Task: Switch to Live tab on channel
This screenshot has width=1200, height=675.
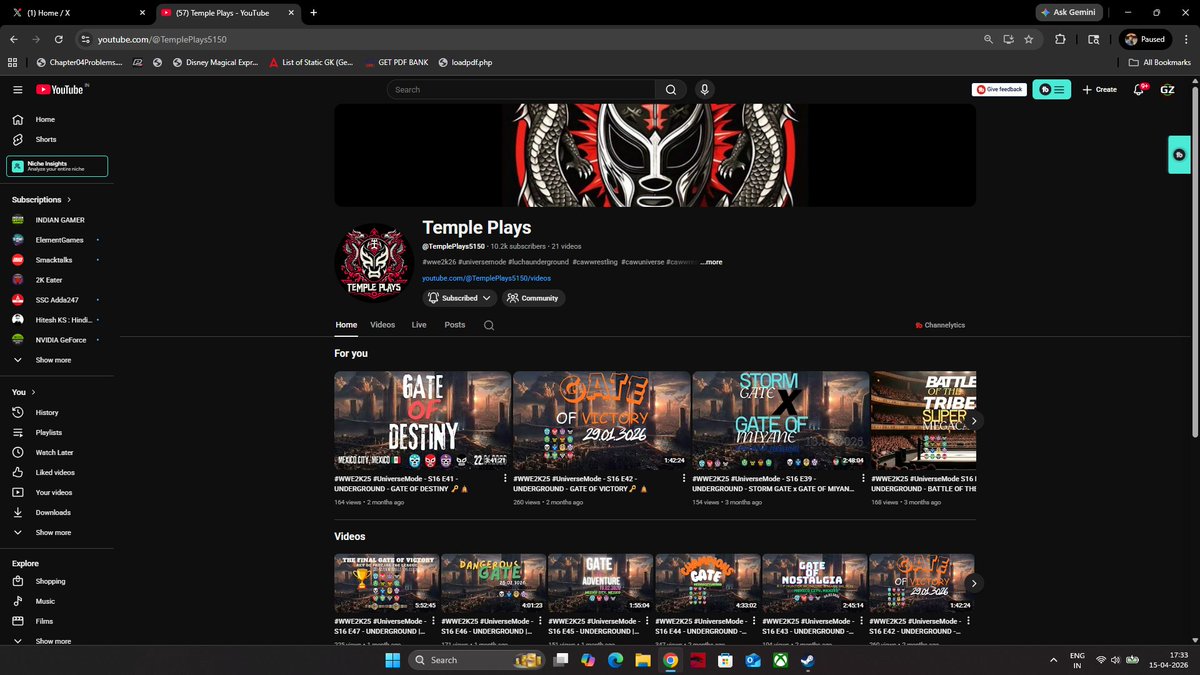Action: pyautogui.click(x=419, y=325)
